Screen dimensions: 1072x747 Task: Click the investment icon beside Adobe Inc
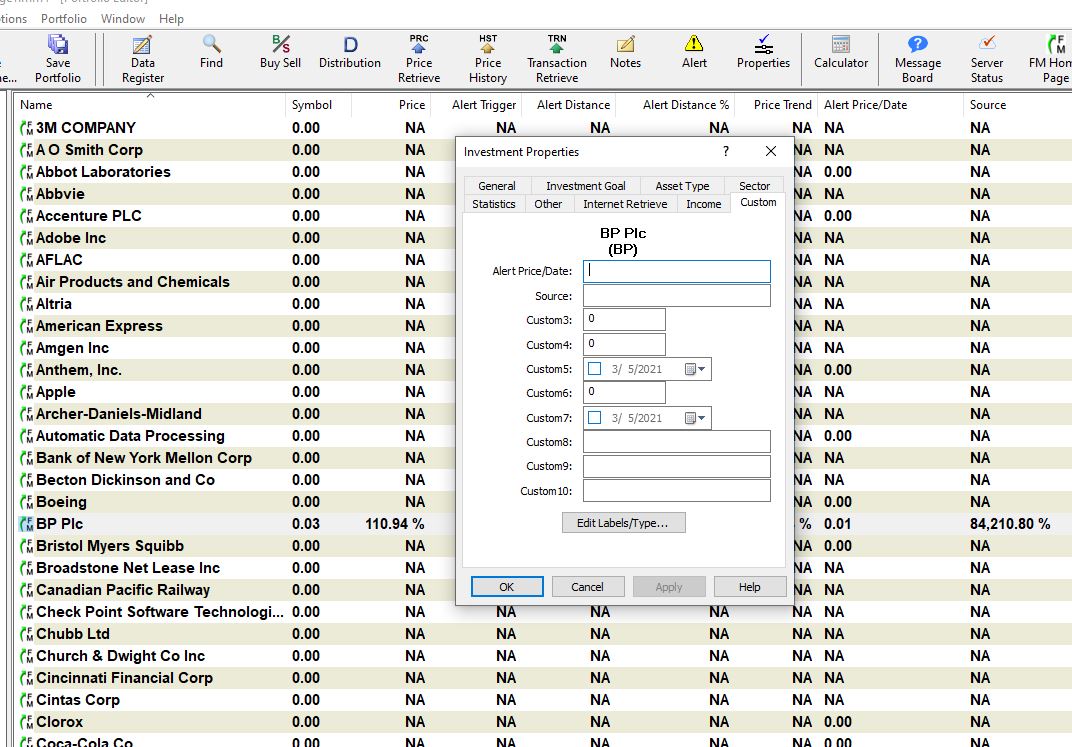coord(27,238)
